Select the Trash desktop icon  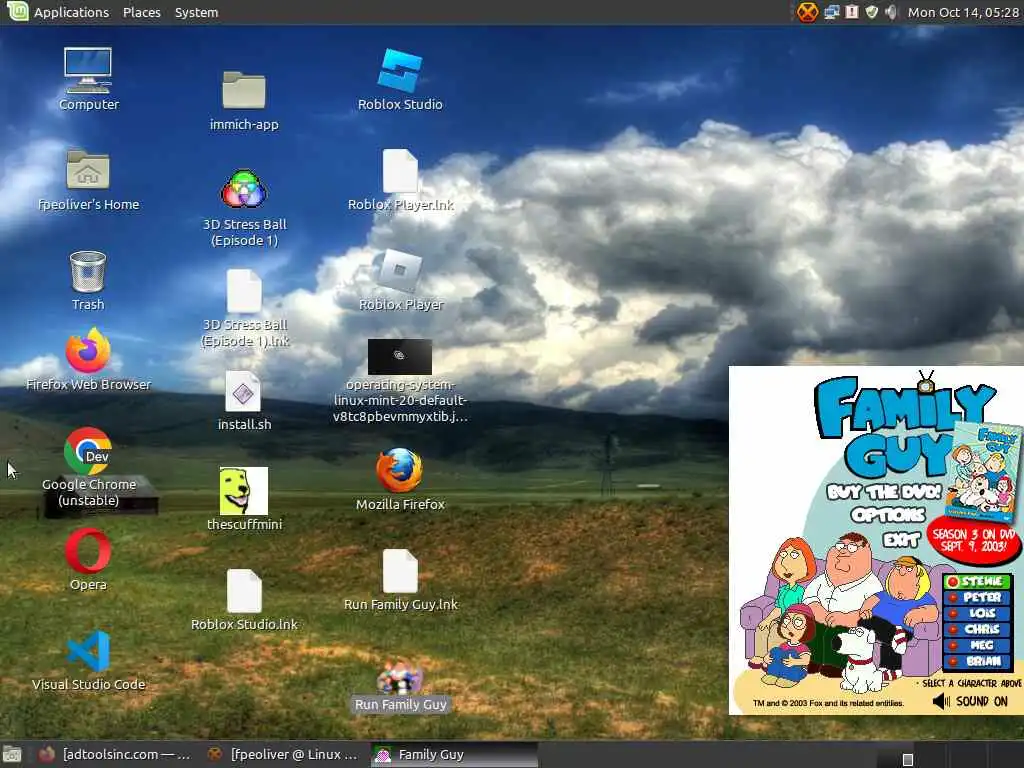point(88,272)
